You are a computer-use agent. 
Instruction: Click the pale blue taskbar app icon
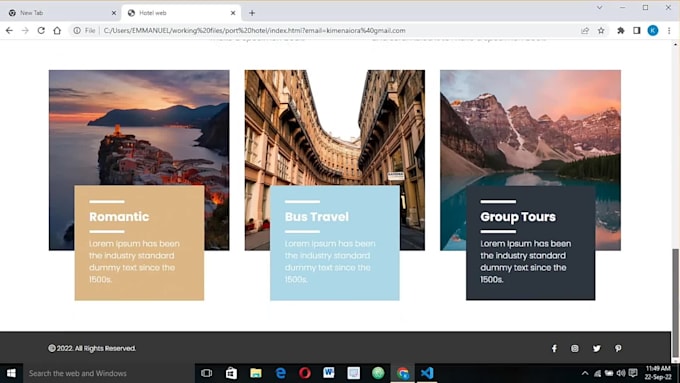click(x=353, y=373)
